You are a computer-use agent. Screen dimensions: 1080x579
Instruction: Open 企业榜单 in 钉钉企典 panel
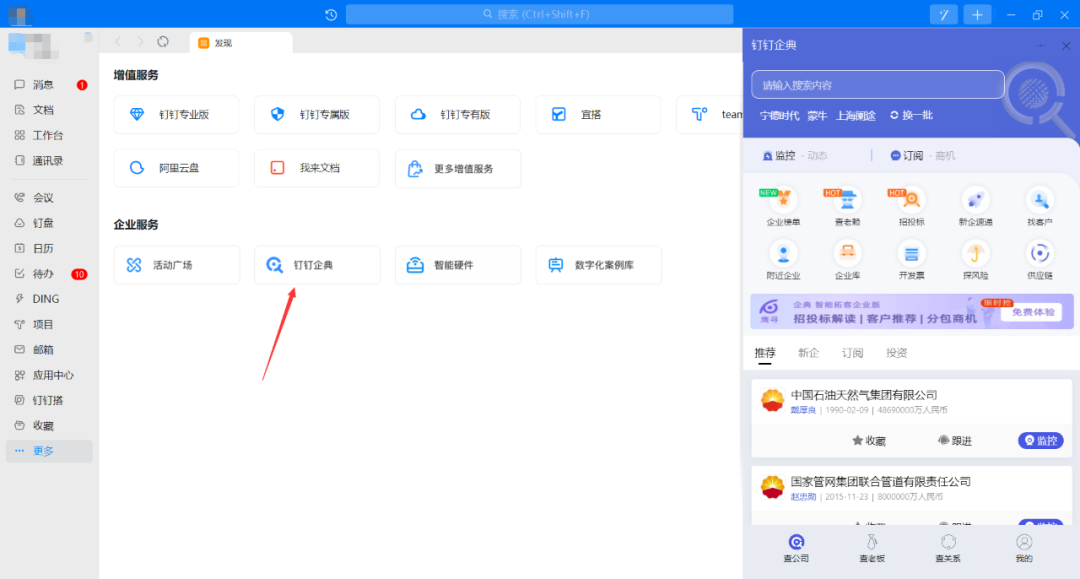point(783,207)
